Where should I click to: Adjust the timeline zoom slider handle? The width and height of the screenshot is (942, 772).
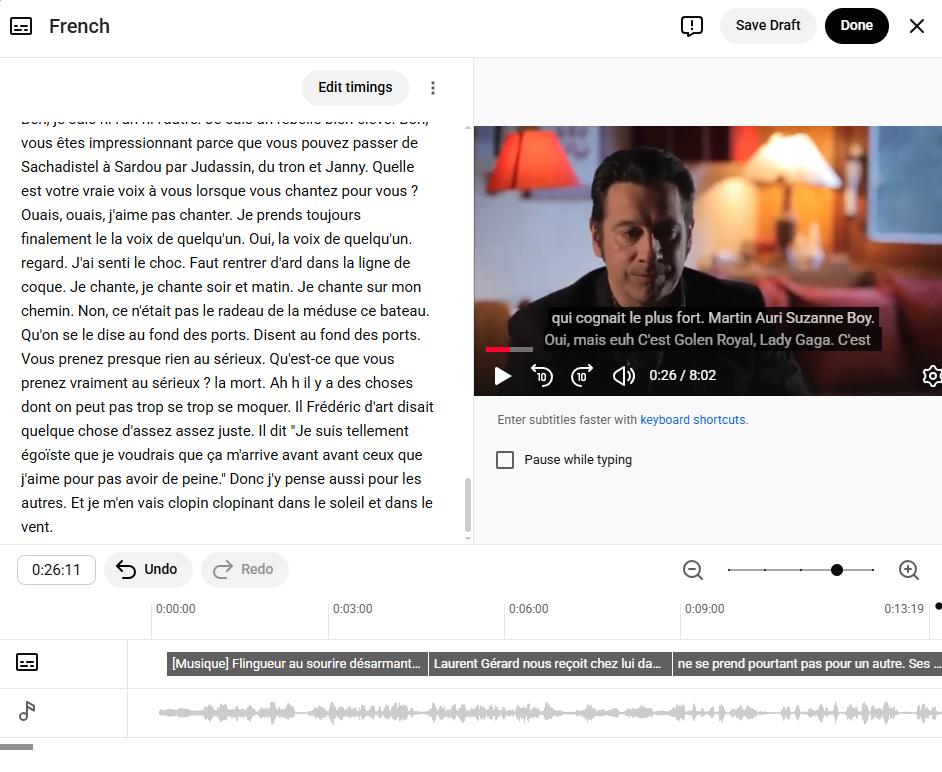point(837,570)
